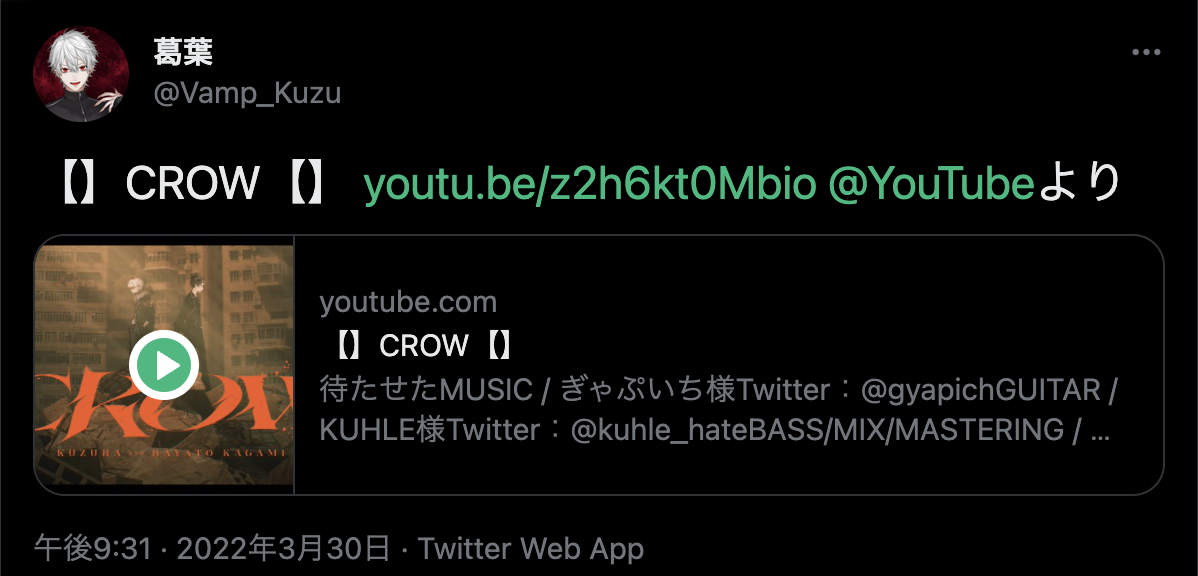Click the より text after the @YouTube mention

[1079, 184]
